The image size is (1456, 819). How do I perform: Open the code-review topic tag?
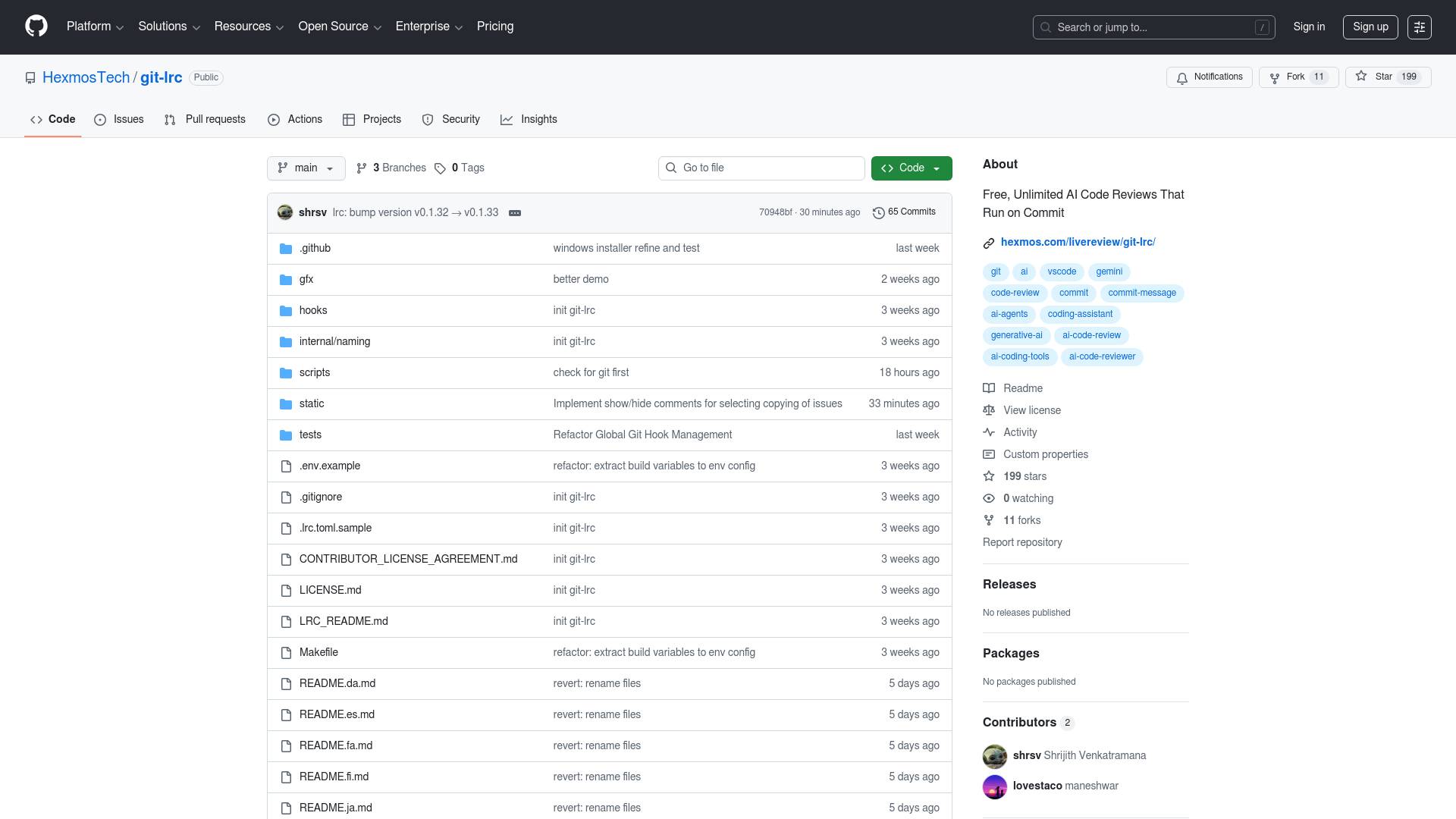[x=1015, y=293]
